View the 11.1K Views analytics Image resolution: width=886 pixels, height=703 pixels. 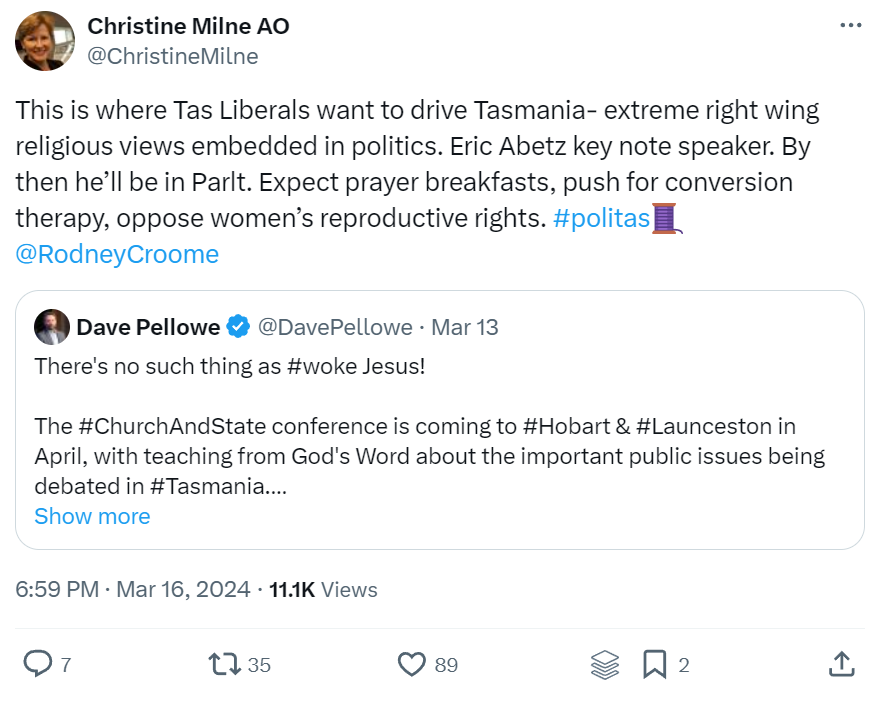[323, 590]
